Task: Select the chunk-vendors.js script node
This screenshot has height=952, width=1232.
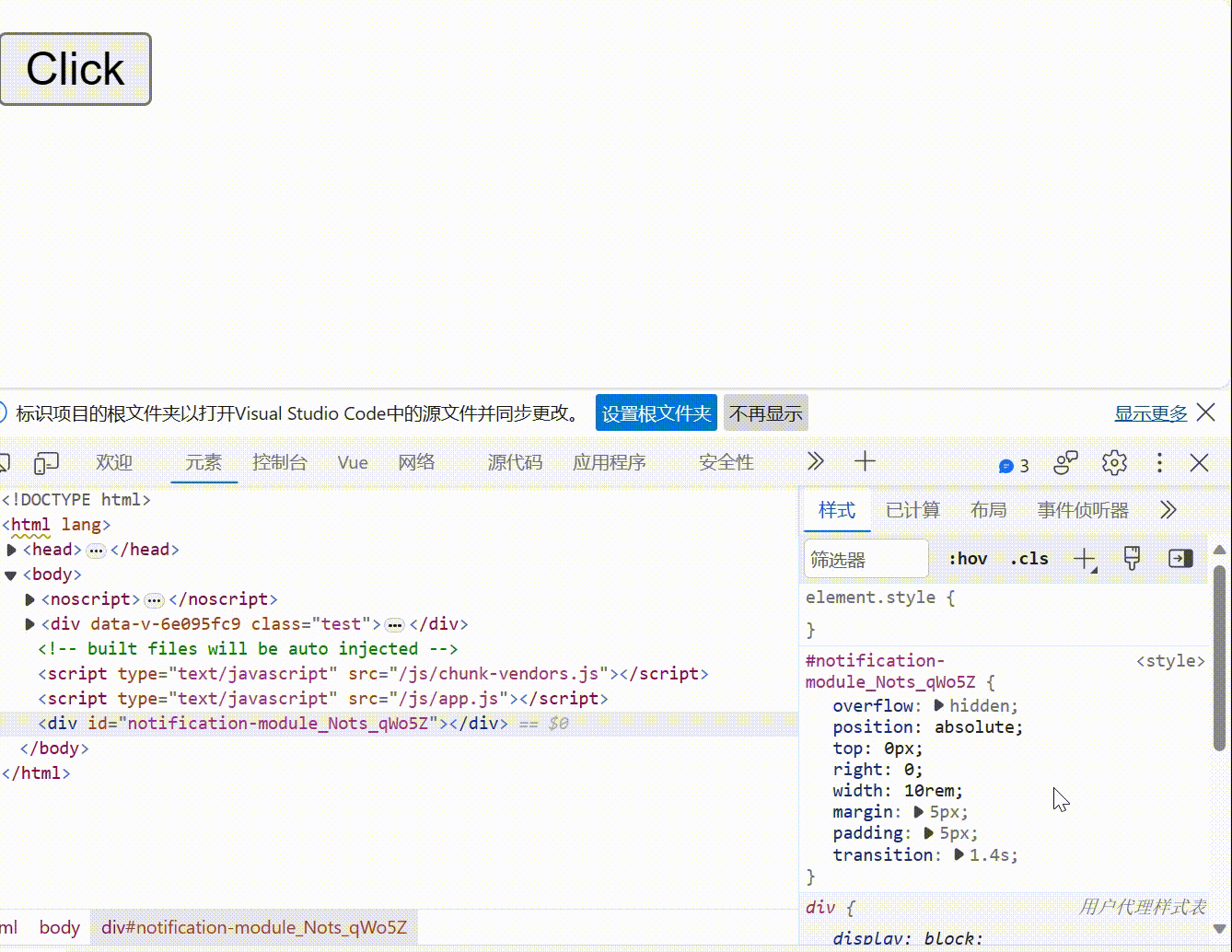Action: coord(373,674)
